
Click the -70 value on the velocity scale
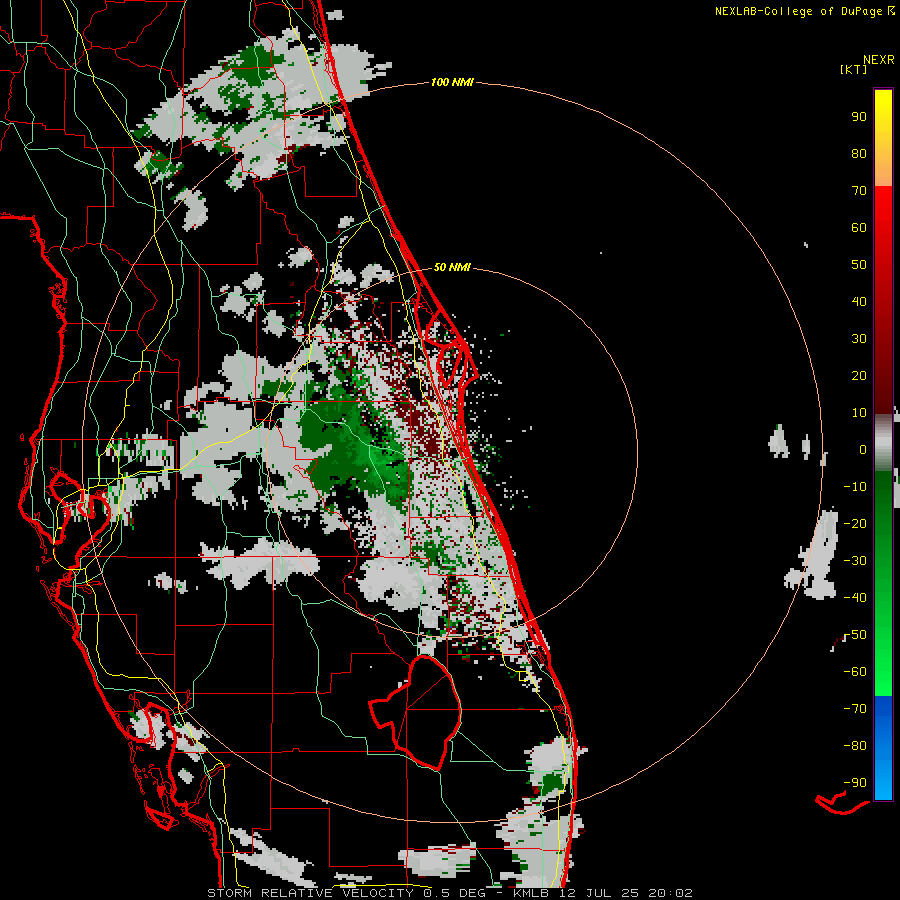click(x=855, y=709)
